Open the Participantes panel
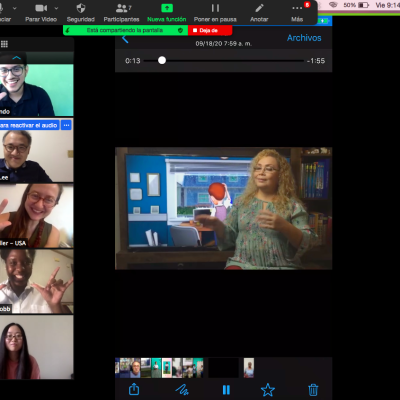This screenshot has height=400, width=400. [x=122, y=13]
